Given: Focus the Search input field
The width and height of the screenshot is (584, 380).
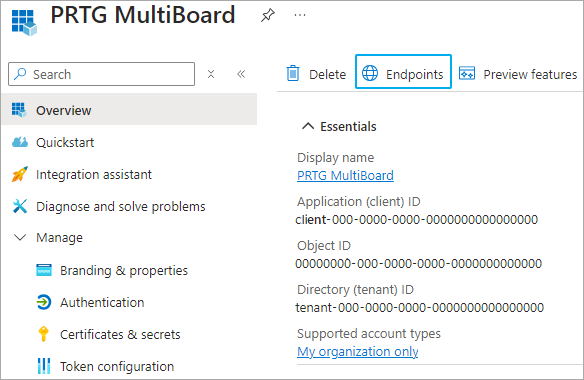Looking at the screenshot, I should pos(101,74).
